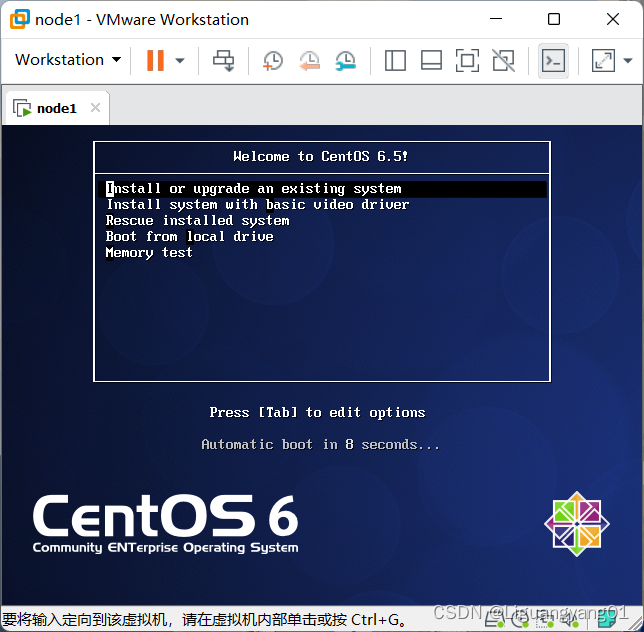Select Memory test boot entry

coord(149,253)
